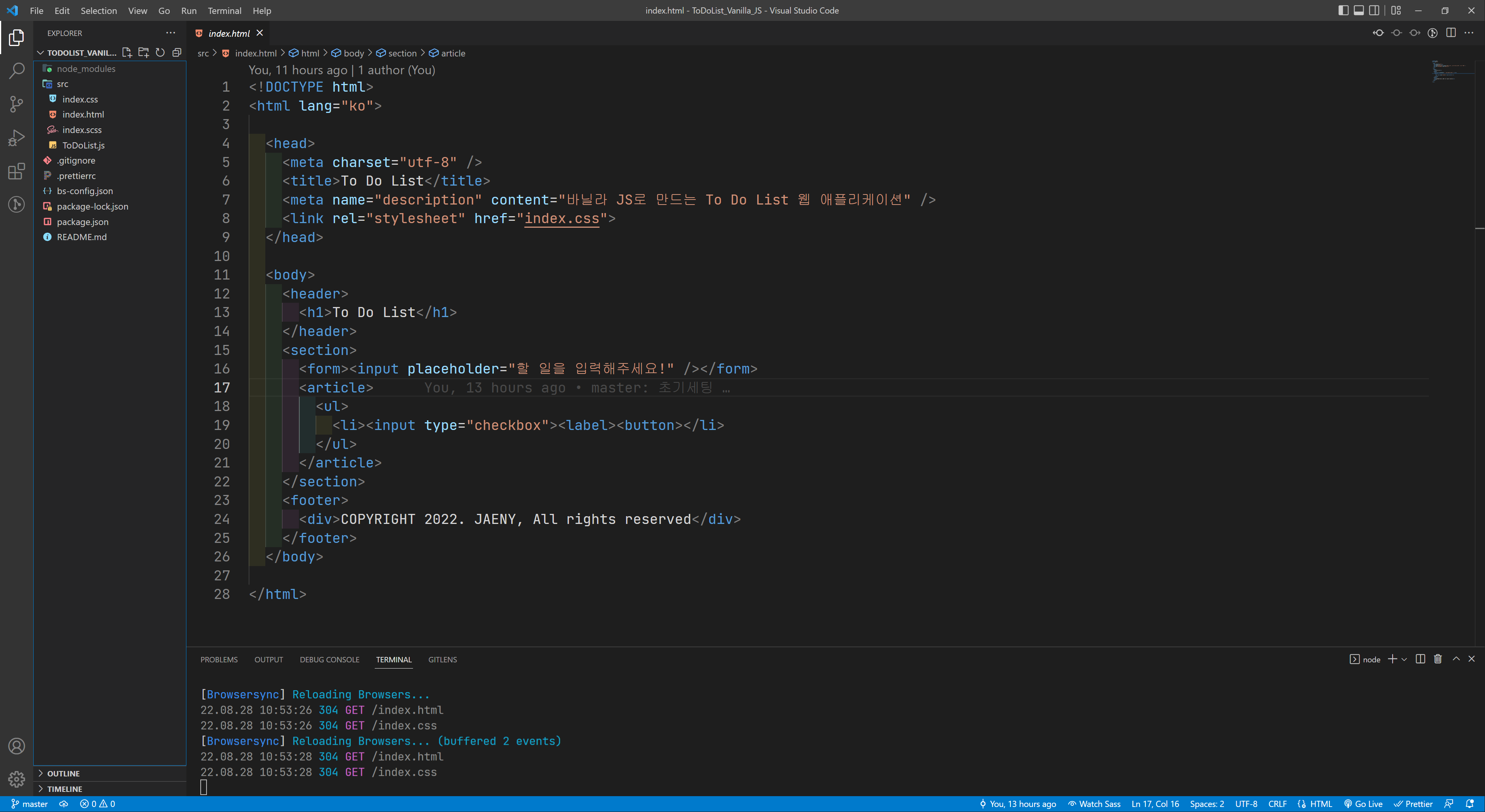Expand the OUTLINE section
The image size is (1485, 812).
click(x=63, y=773)
